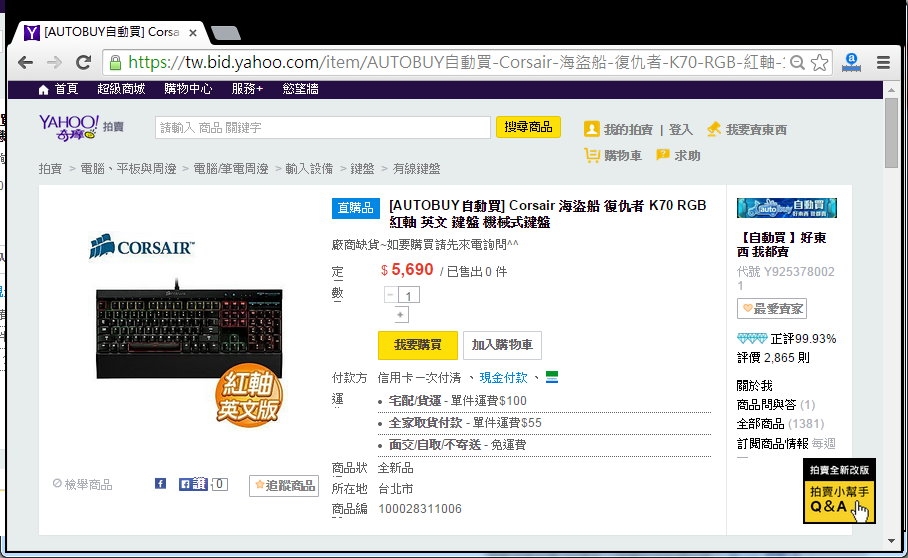This screenshot has height=558, width=908.
Task: Open the browser extension icon next to star
Action: click(x=851, y=62)
